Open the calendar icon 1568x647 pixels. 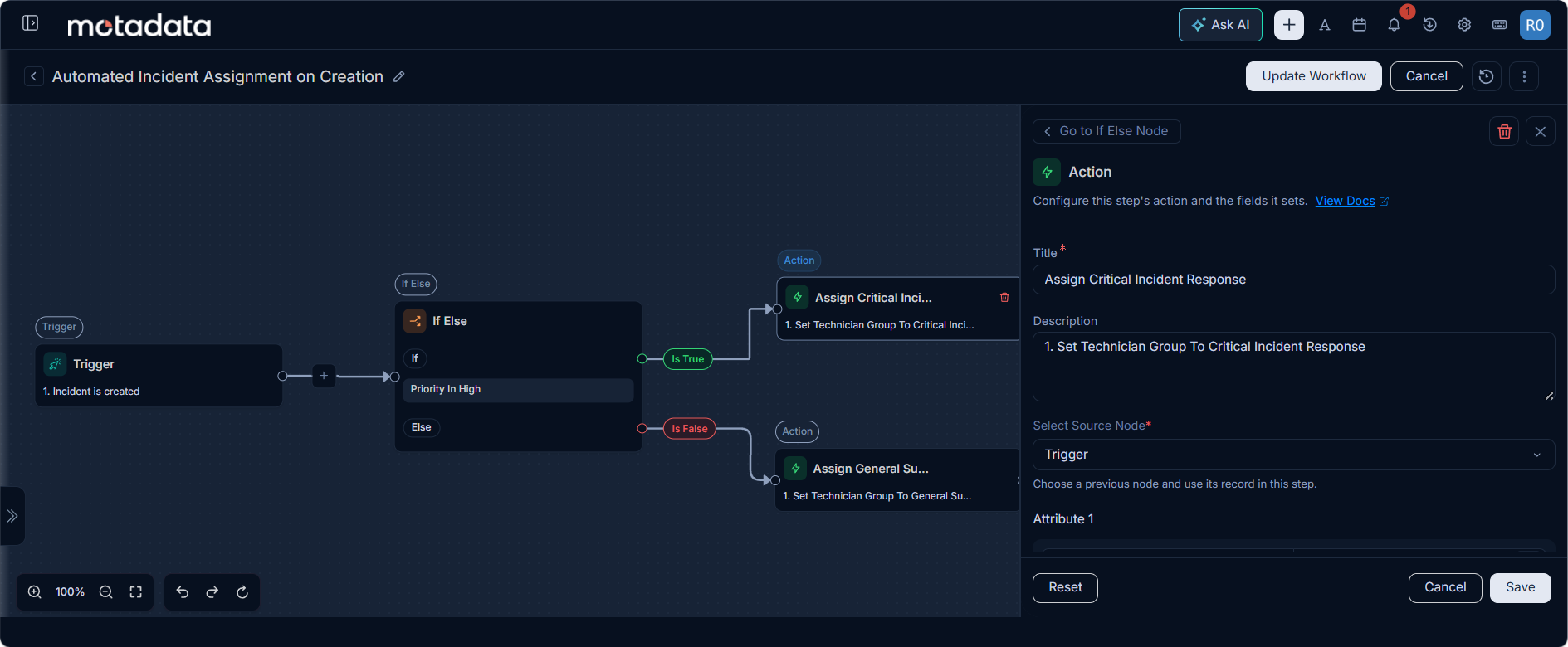(x=1360, y=25)
